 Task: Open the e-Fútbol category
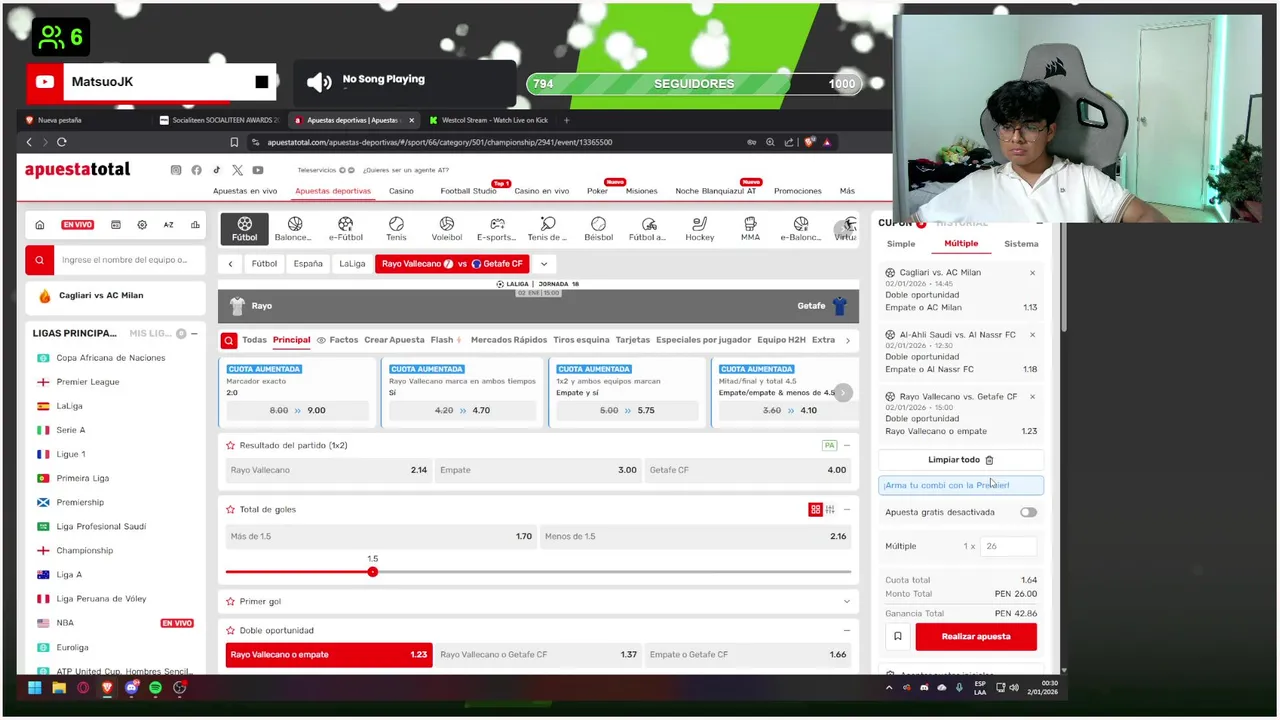(x=345, y=228)
